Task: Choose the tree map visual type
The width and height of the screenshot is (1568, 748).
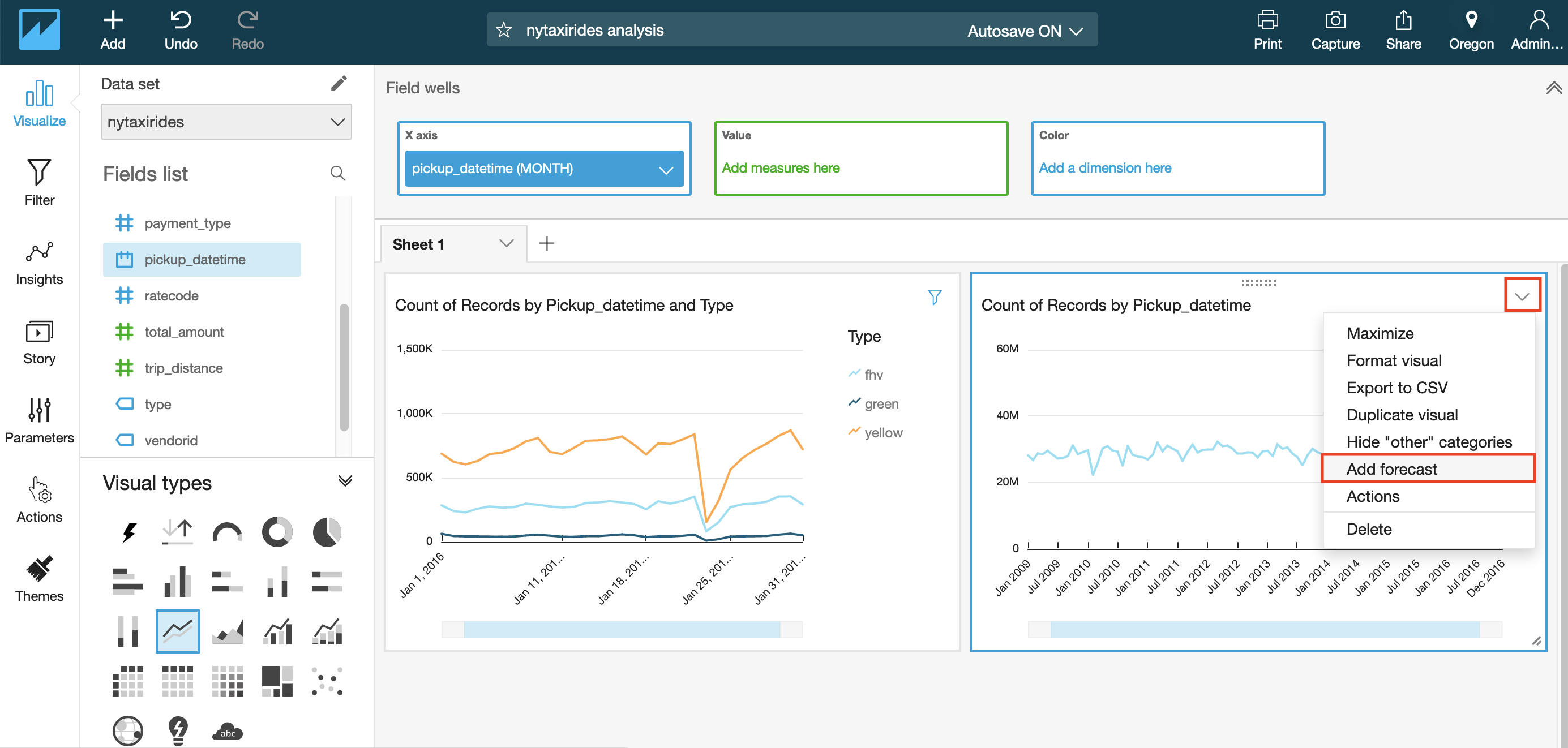Action: click(277, 681)
